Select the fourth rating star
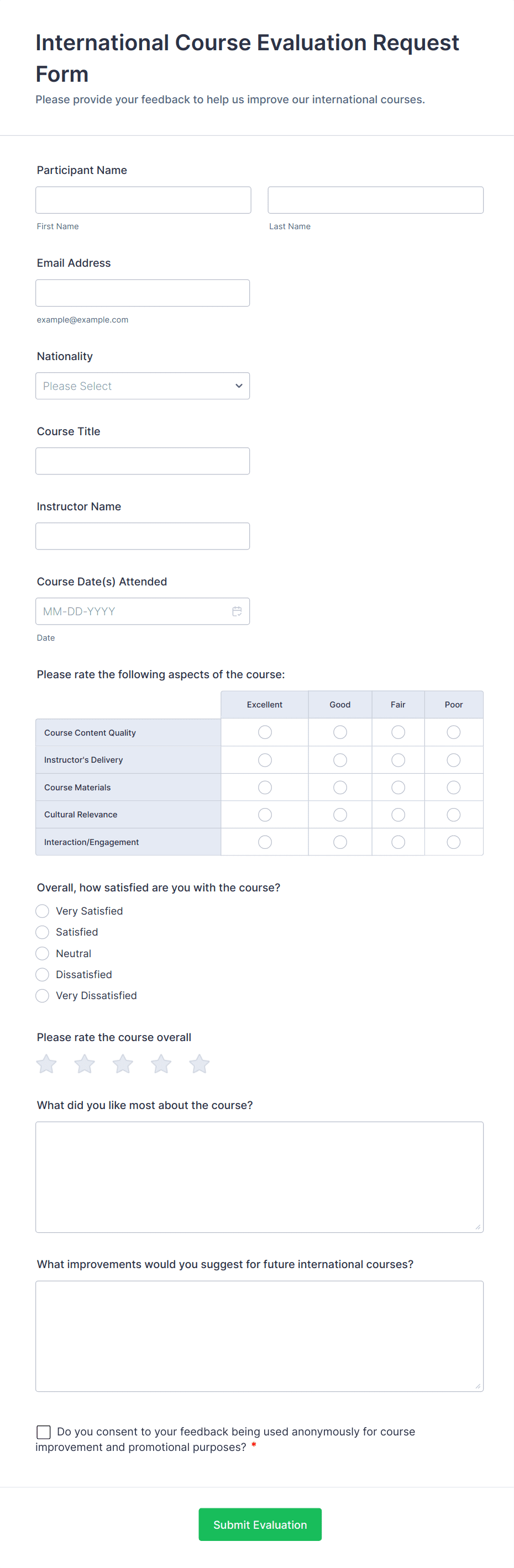The width and height of the screenshot is (514, 1568). point(161,1064)
